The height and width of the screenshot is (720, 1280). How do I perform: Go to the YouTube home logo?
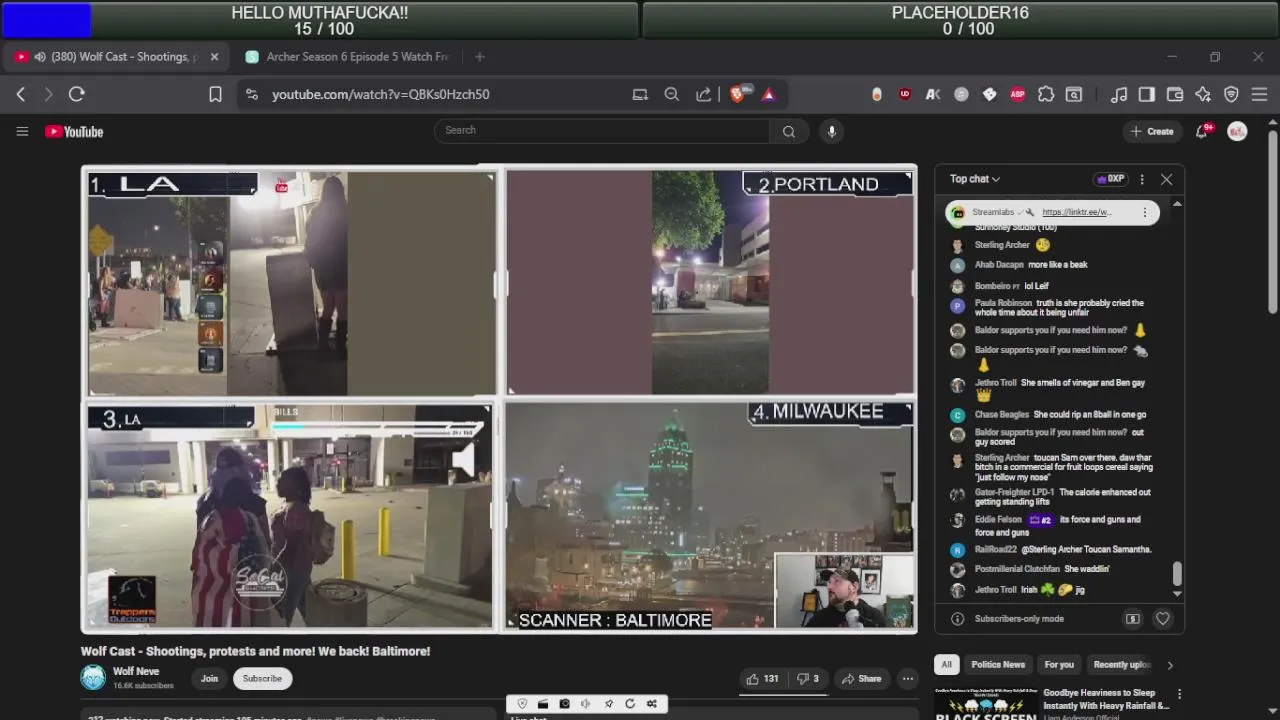[74, 131]
